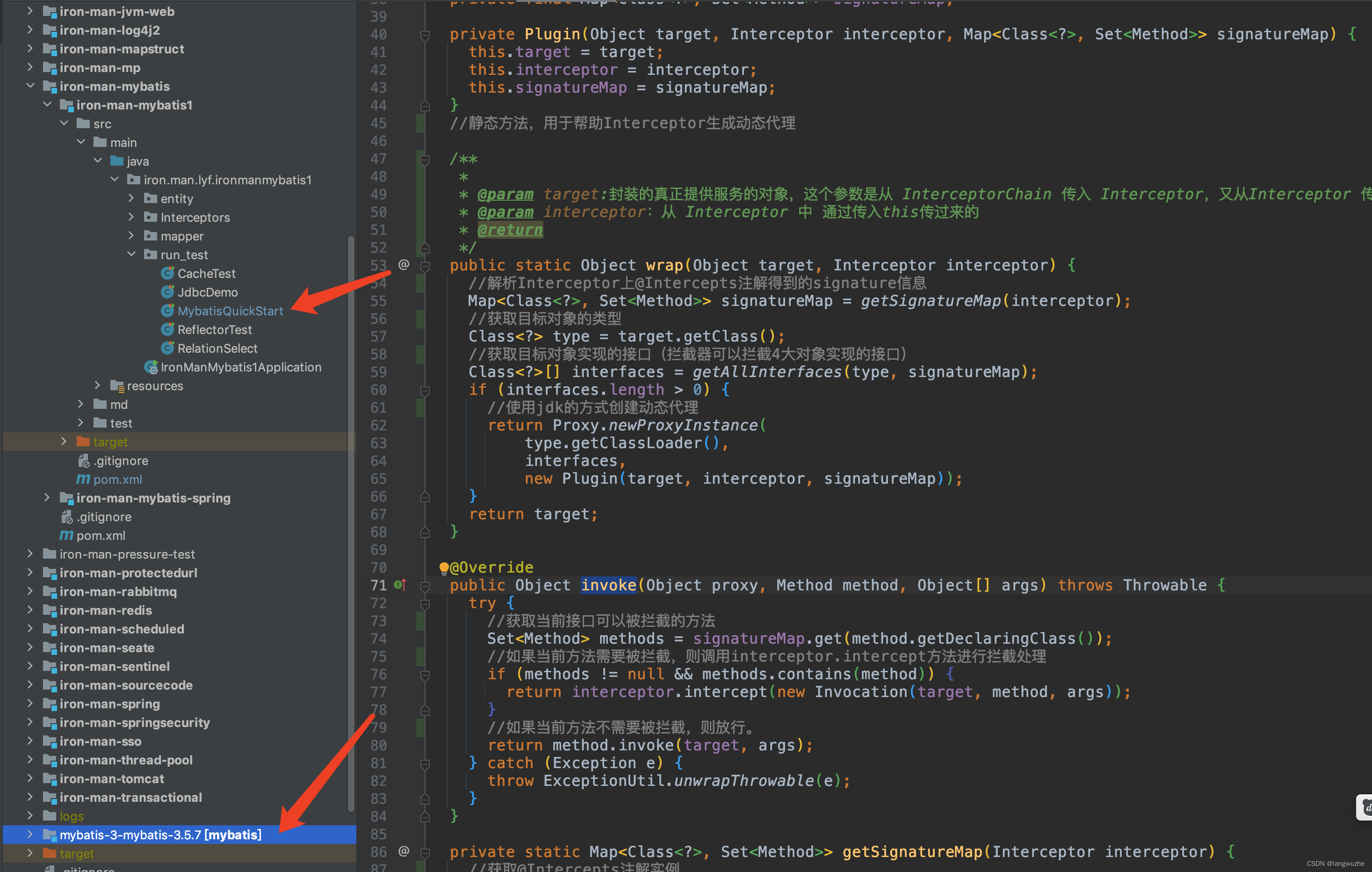The width and height of the screenshot is (1372, 872).
Task: Expand iron-man-pressure-test folder
Action: coord(30,553)
